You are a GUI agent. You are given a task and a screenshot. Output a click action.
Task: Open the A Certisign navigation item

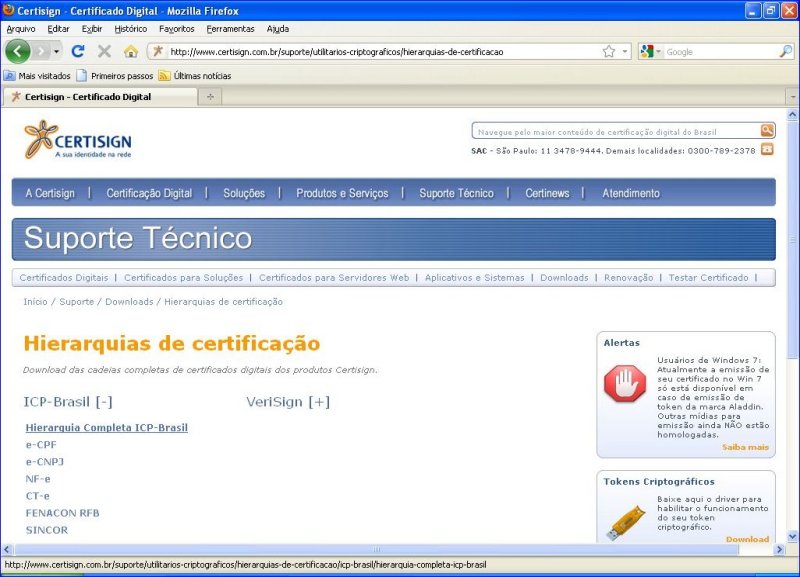click(50, 193)
